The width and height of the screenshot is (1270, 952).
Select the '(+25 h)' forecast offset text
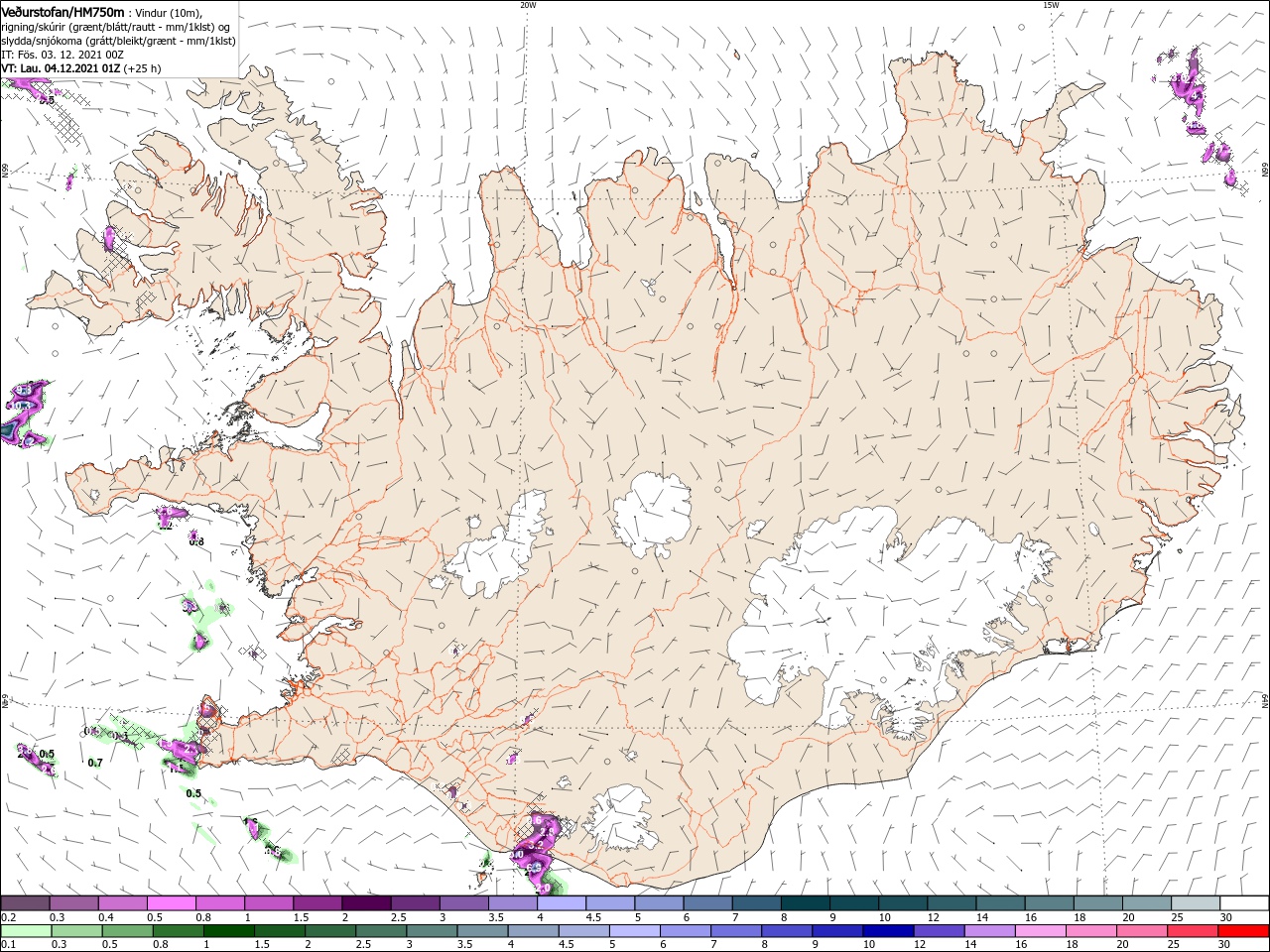click(x=143, y=68)
